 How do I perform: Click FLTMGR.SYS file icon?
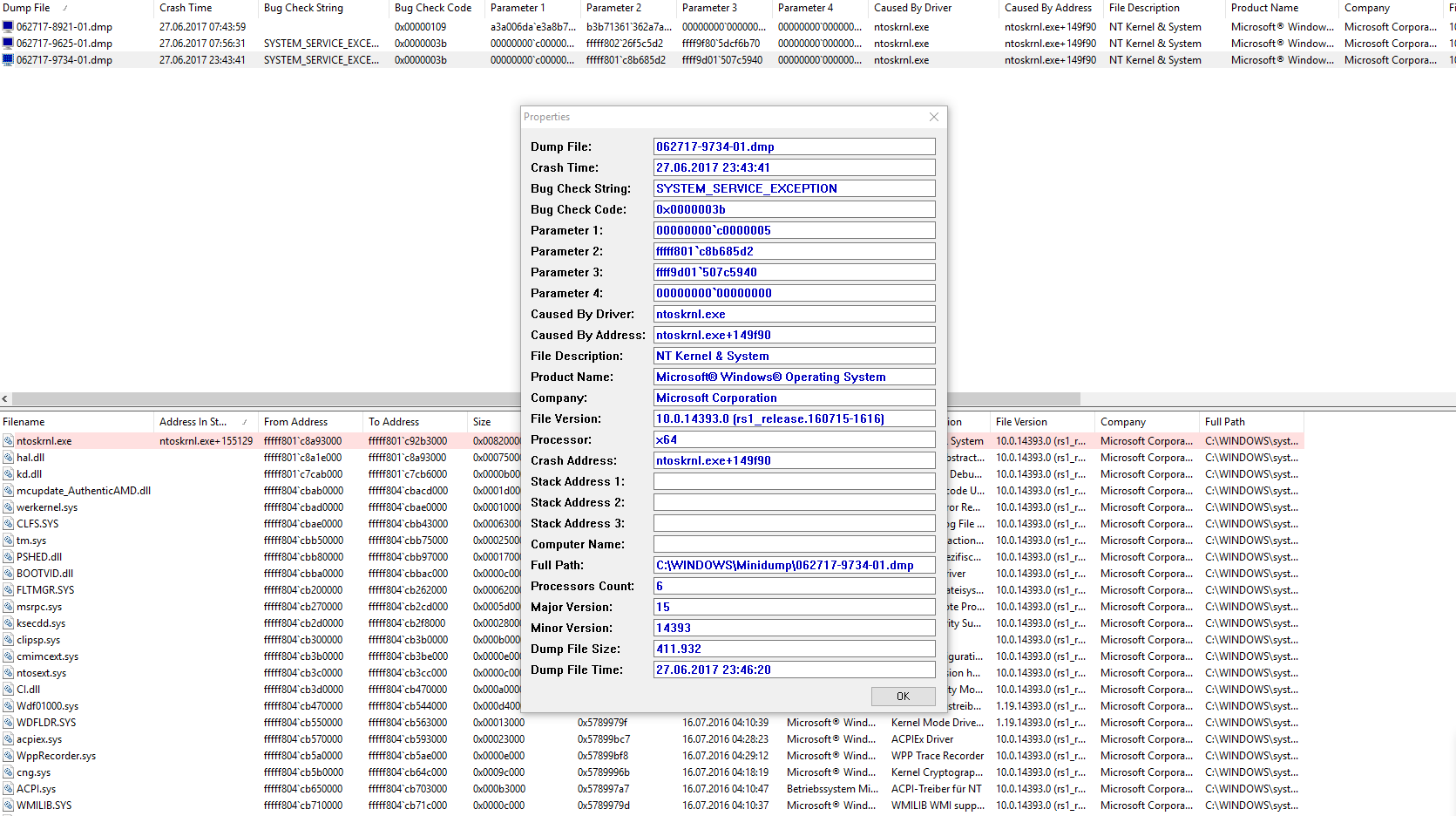(8, 590)
